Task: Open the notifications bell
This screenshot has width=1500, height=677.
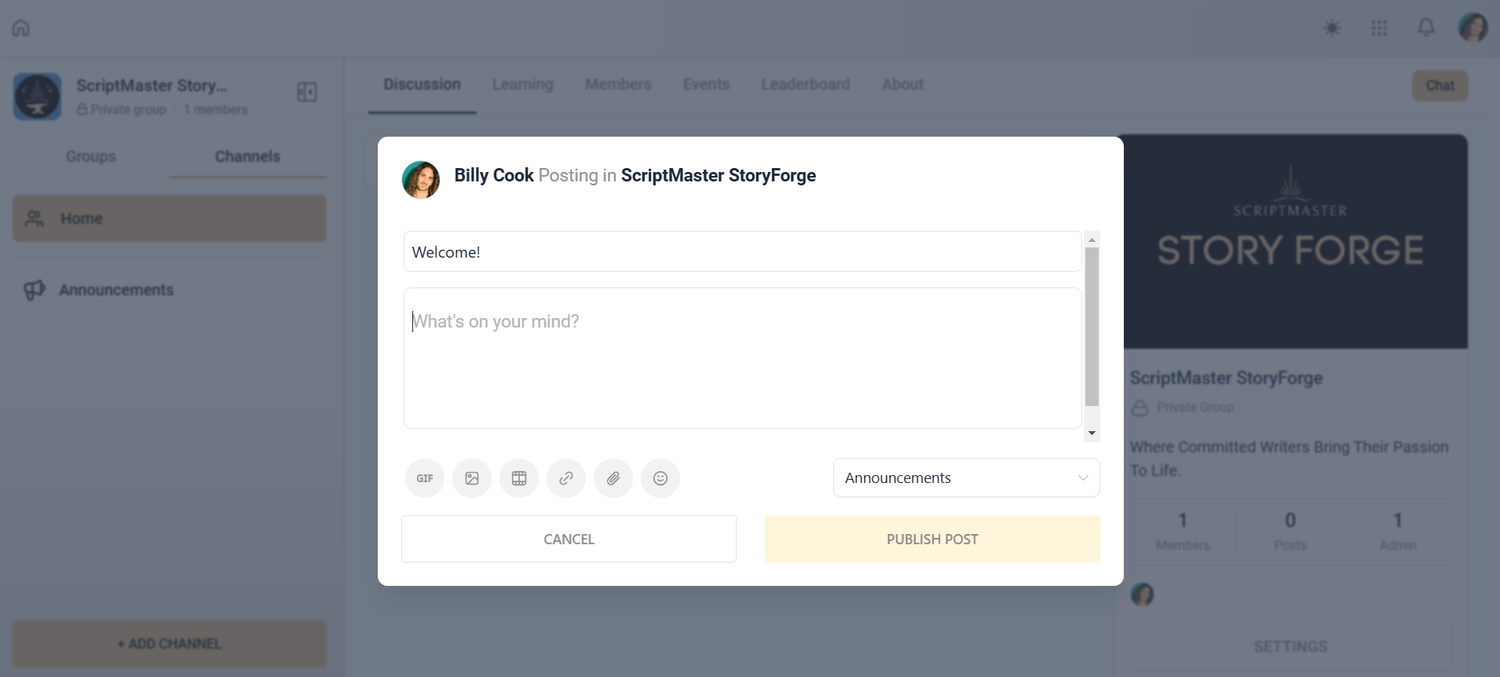Action: [1426, 28]
